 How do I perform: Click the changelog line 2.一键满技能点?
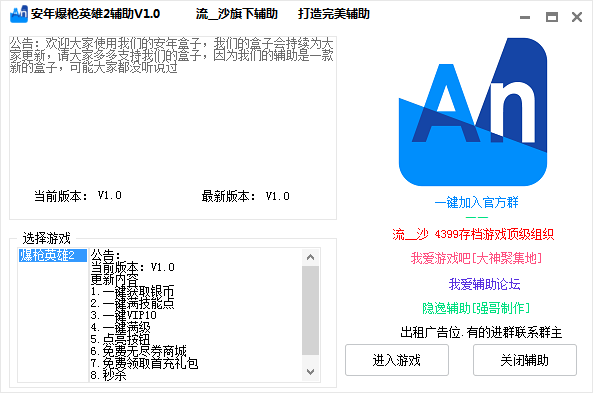click(132, 303)
